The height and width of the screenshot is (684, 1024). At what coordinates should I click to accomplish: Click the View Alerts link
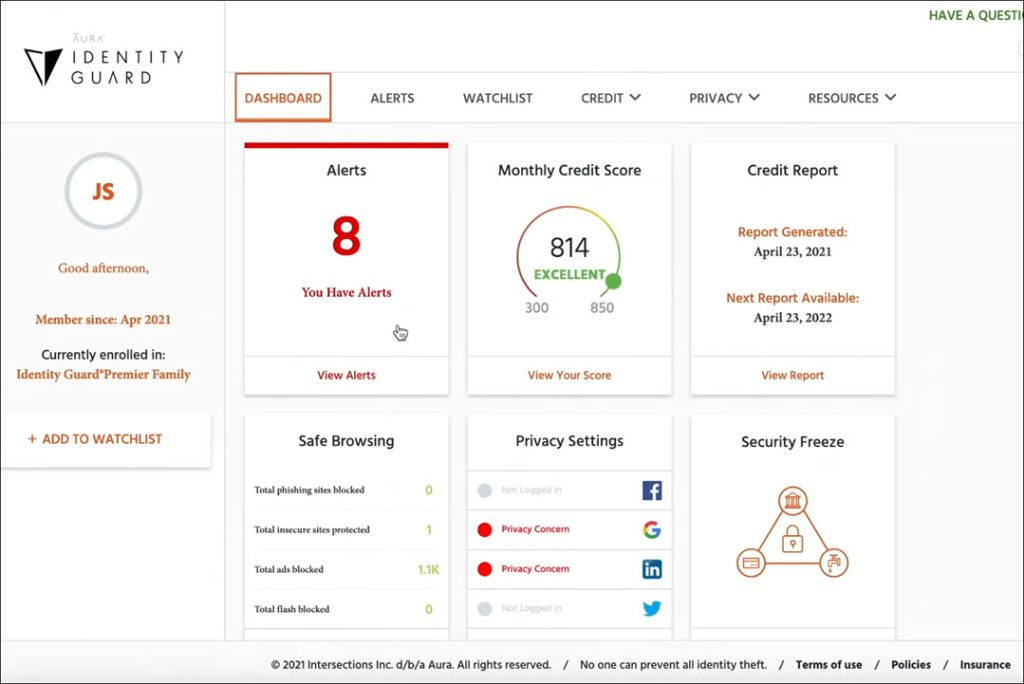coord(346,375)
